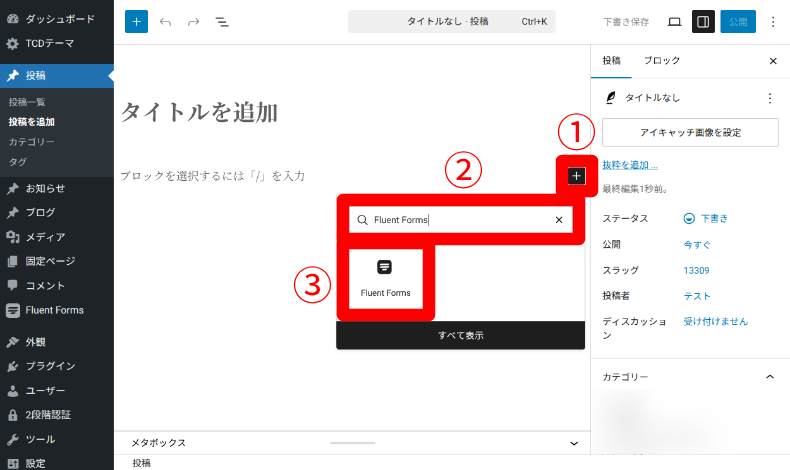Open the タグ submenu item
Image resolution: width=790 pixels, height=470 pixels.
18,162
